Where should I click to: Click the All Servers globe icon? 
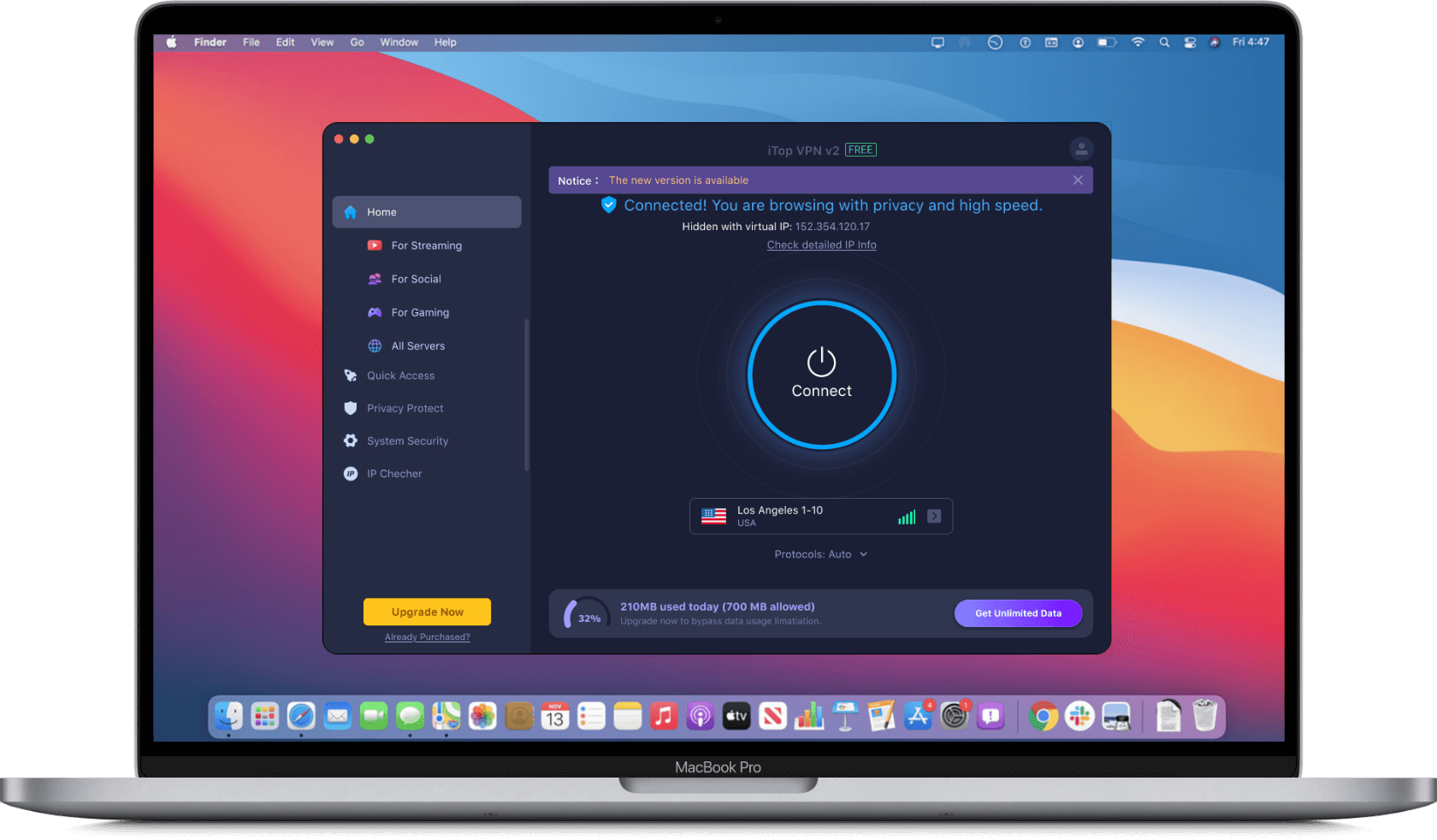[375, 346]
